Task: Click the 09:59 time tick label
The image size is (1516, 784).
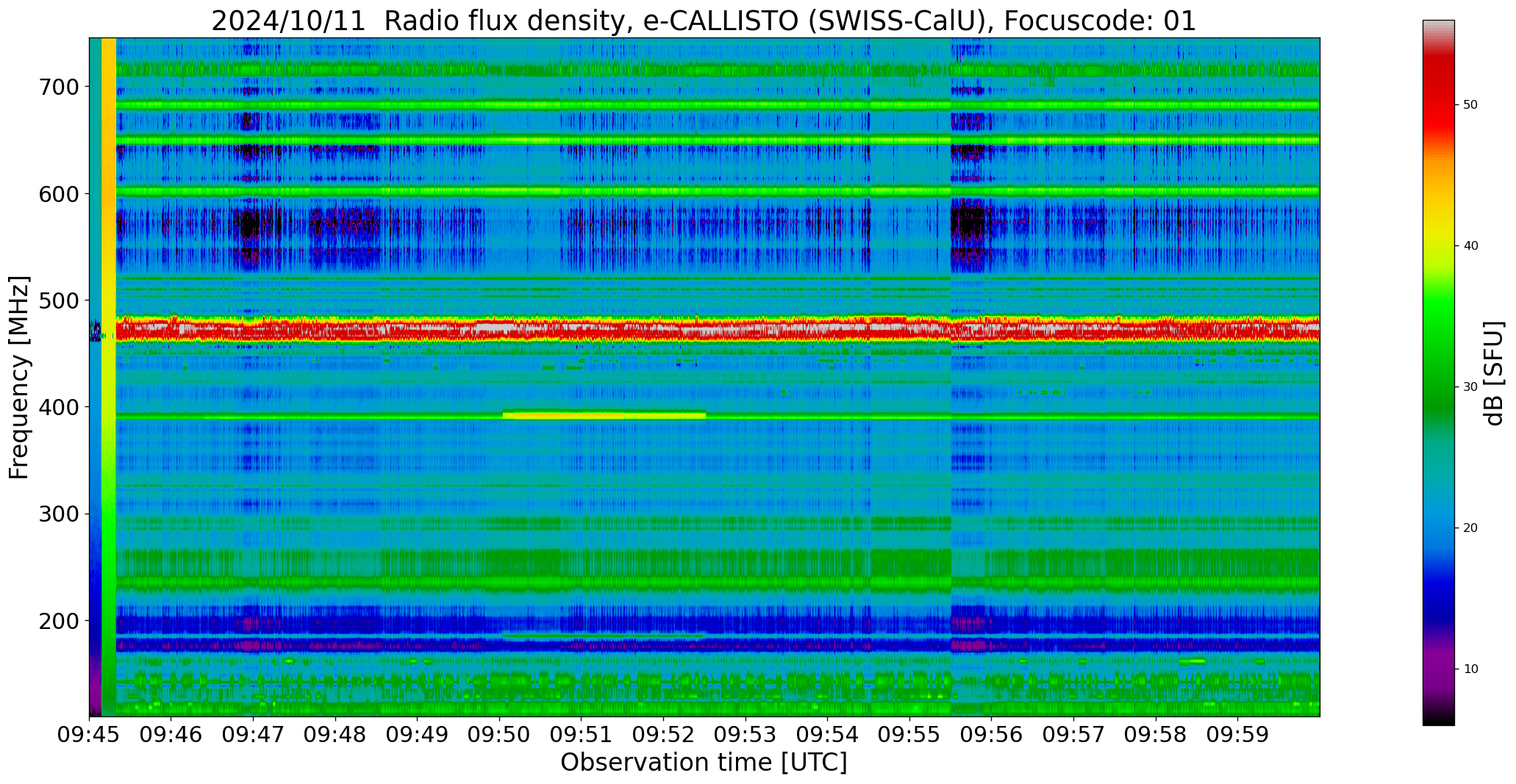Action: click(1238, 735)
